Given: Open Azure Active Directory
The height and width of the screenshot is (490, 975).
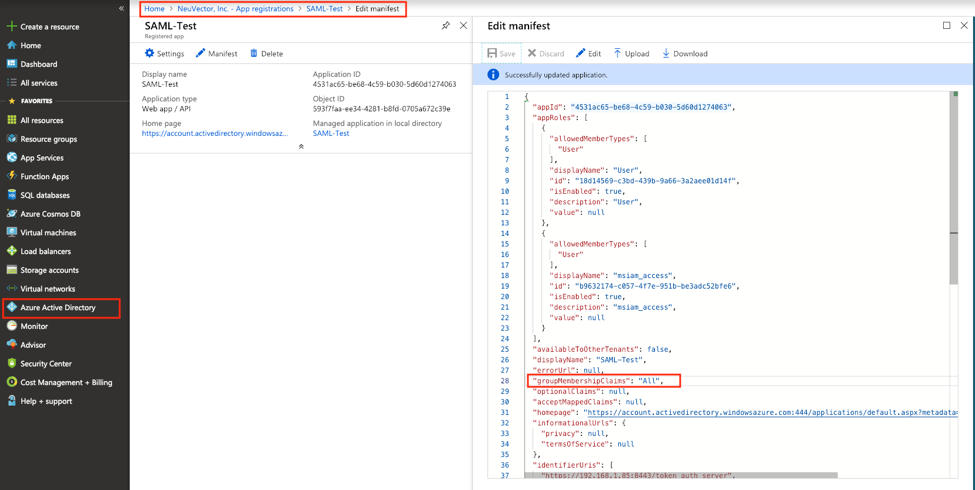Looking at the screenshot, I should click(x=58, y=307).
